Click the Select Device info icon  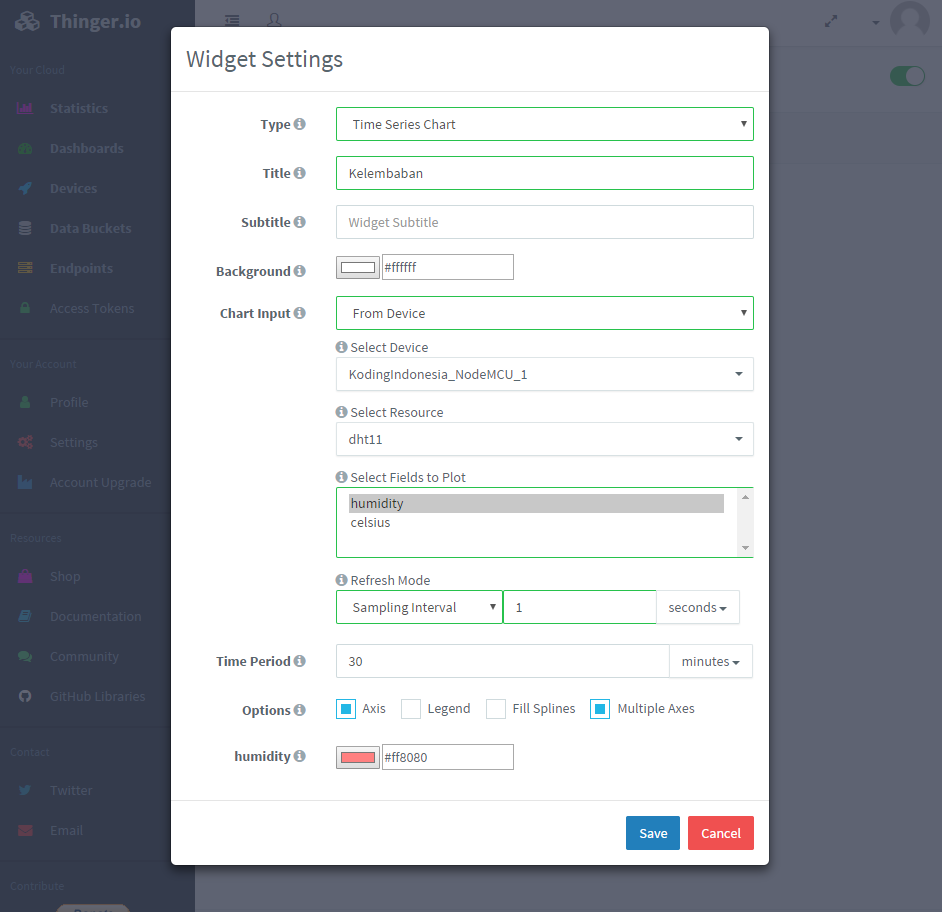tap(341, 347)
